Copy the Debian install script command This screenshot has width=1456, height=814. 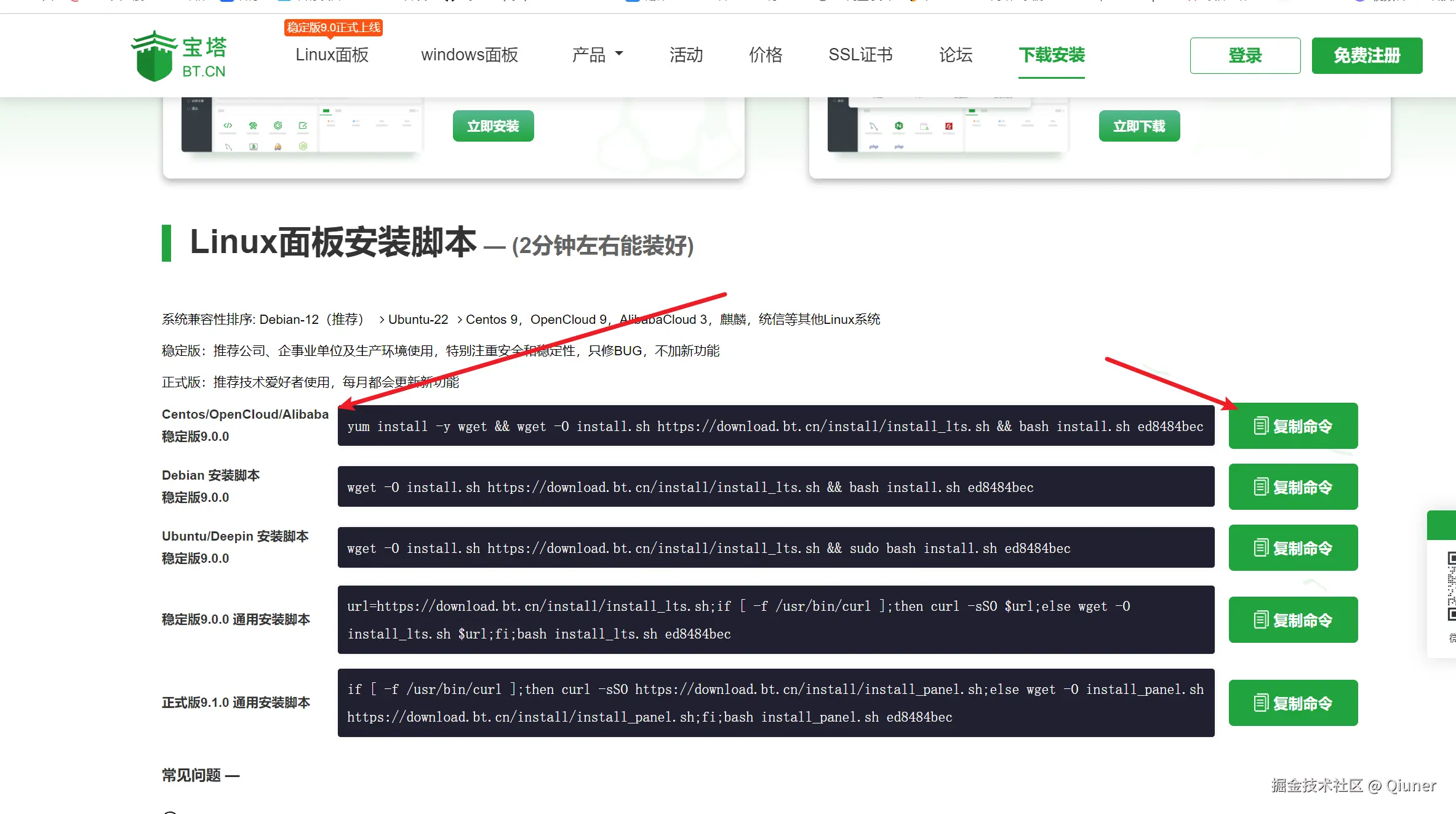(1292, 487)
